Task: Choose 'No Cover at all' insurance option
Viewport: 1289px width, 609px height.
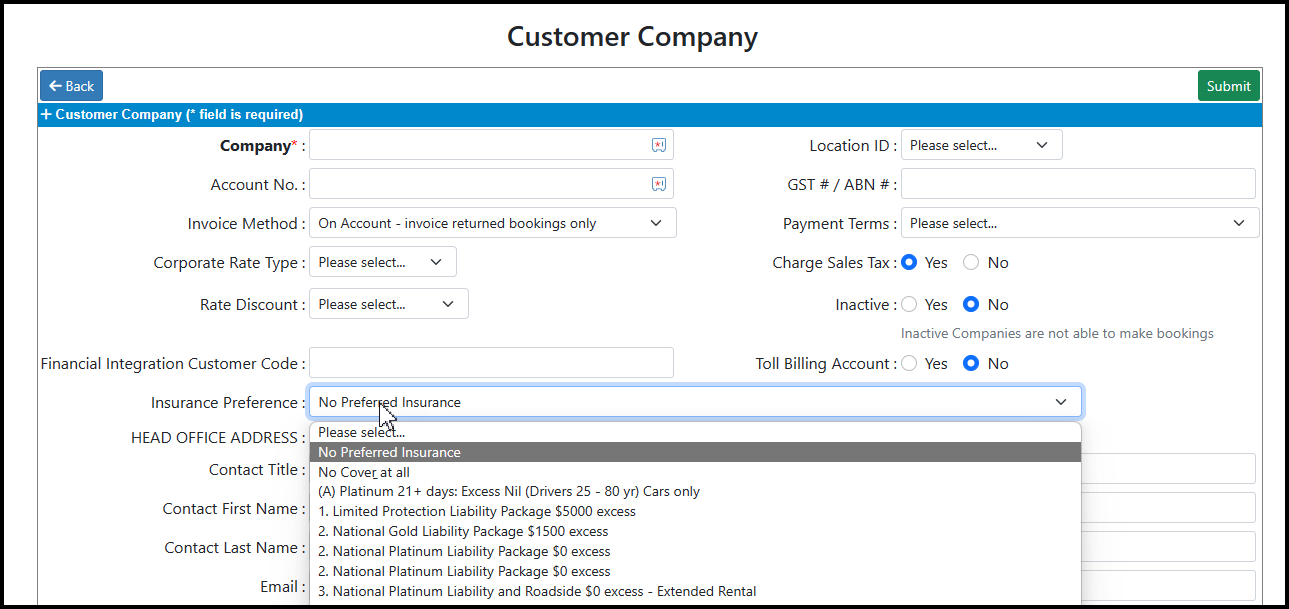Action: pyautogui.click(x=364, y=472)
